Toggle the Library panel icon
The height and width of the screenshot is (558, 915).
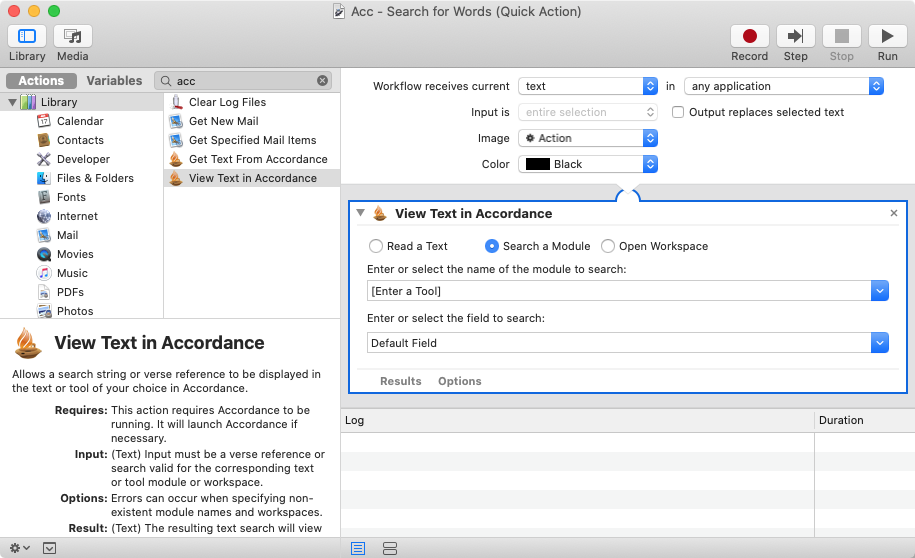[x=27, y=37]
